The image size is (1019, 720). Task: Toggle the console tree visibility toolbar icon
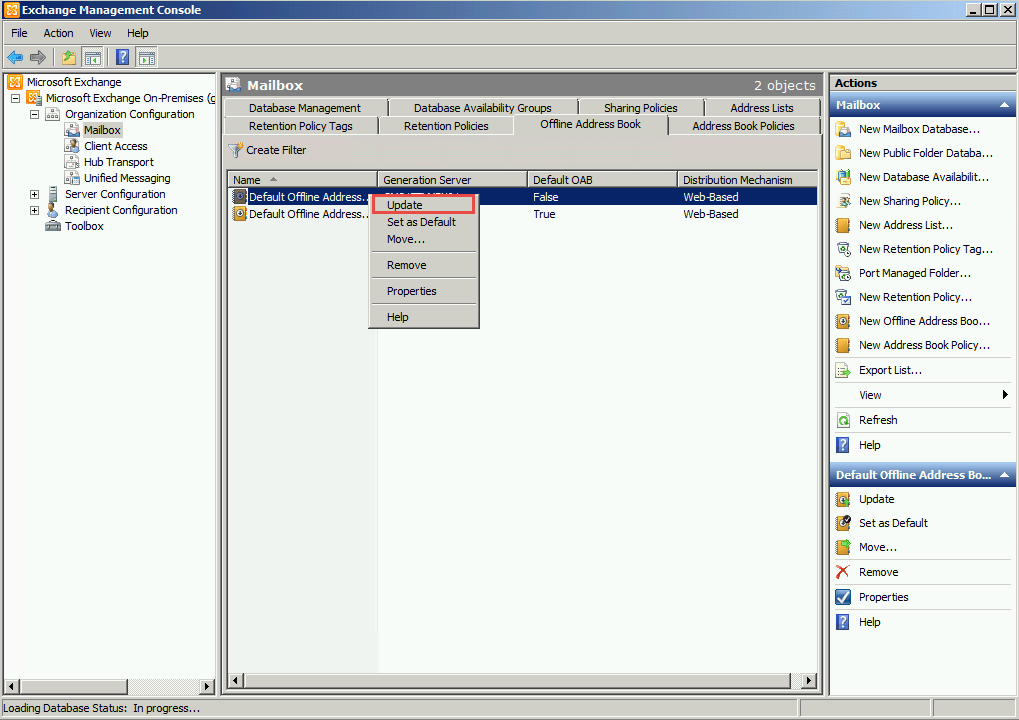click(x=91, y=57)
